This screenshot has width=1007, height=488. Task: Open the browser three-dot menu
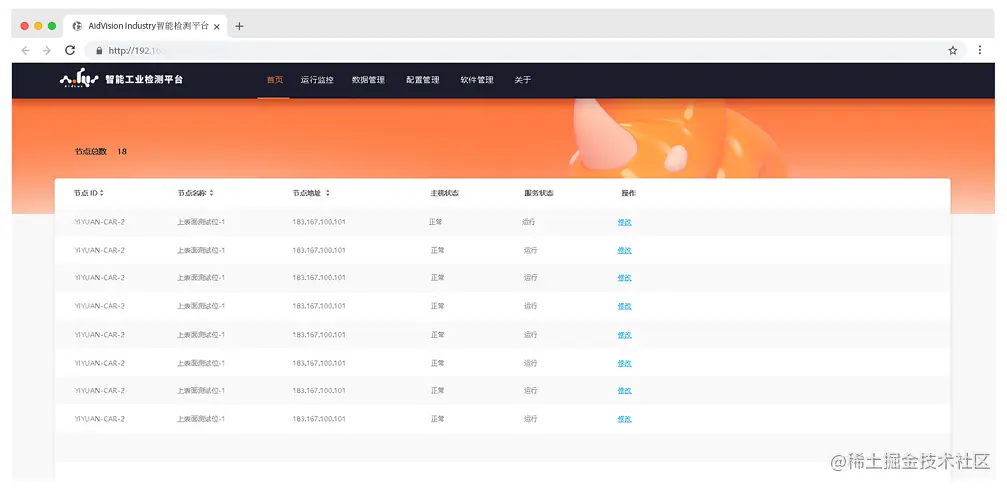(x=980, y=50)
